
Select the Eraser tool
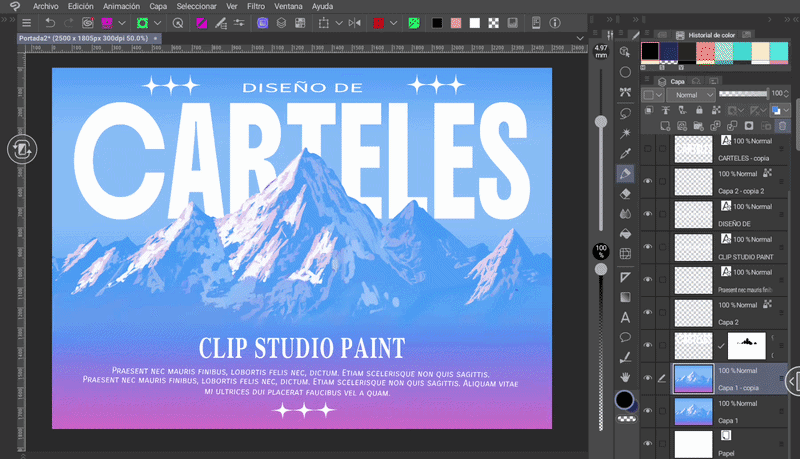pos(626,194)
